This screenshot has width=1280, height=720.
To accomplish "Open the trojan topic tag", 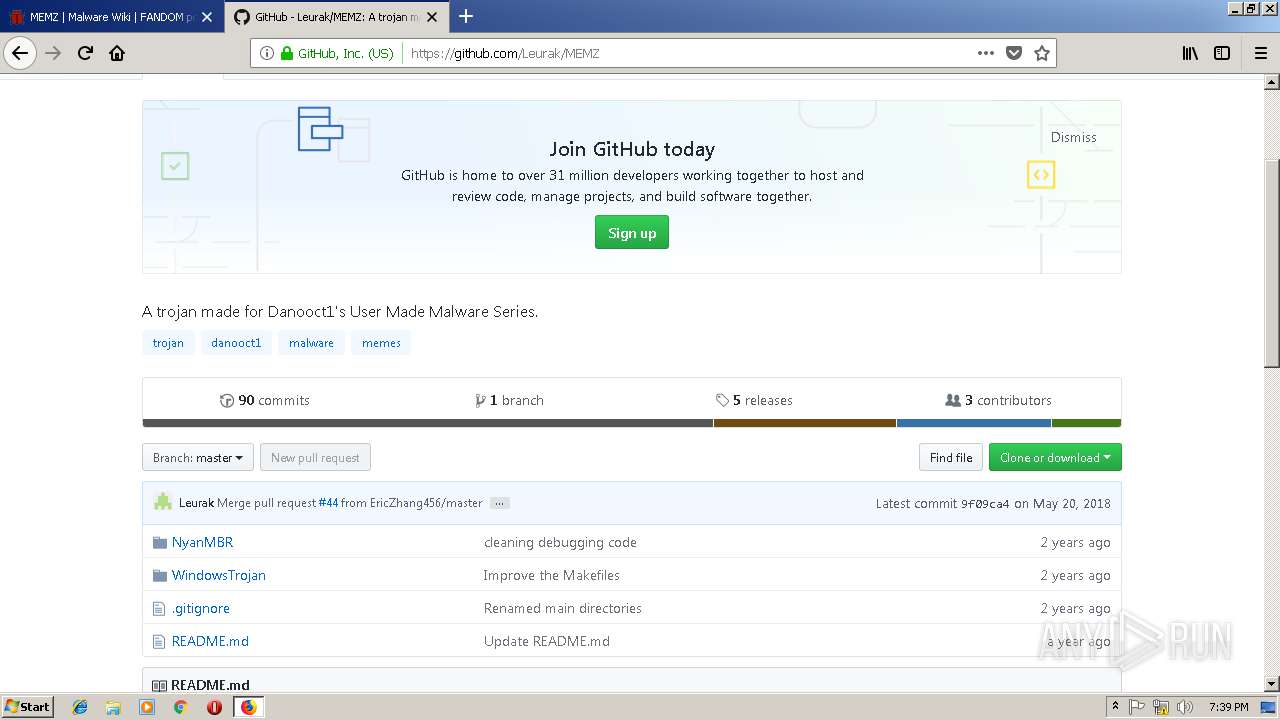I will (x=168, y=343).
